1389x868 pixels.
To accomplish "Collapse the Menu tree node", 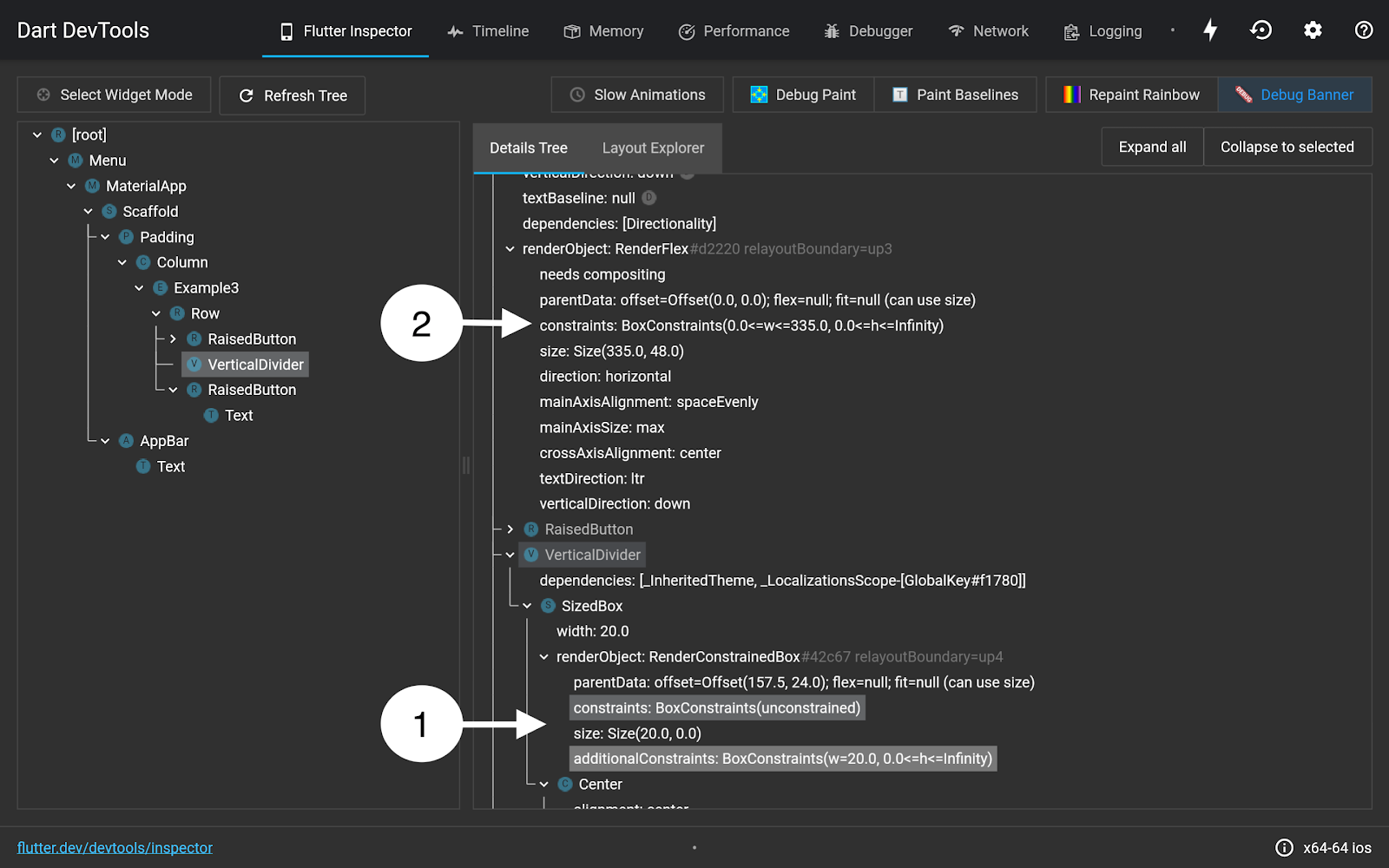I will [x=55, y=161].
